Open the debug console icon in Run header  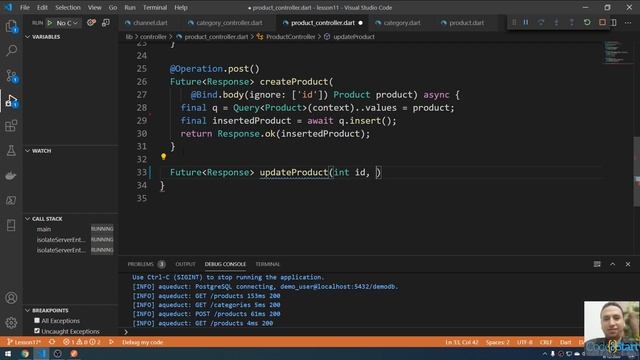pyautogui.click(x=106, y=23)
